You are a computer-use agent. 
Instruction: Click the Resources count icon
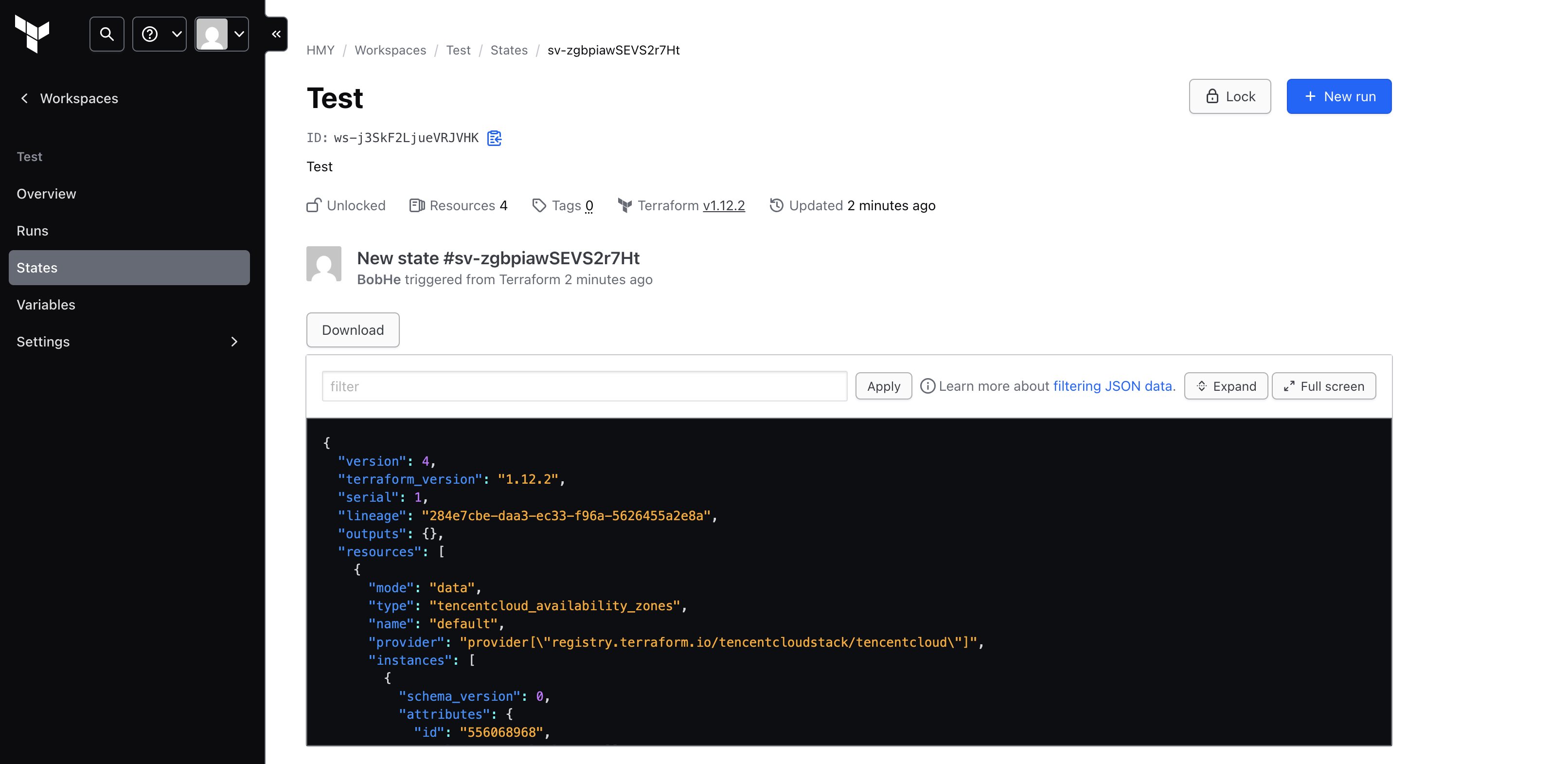(x=417, y=205)
